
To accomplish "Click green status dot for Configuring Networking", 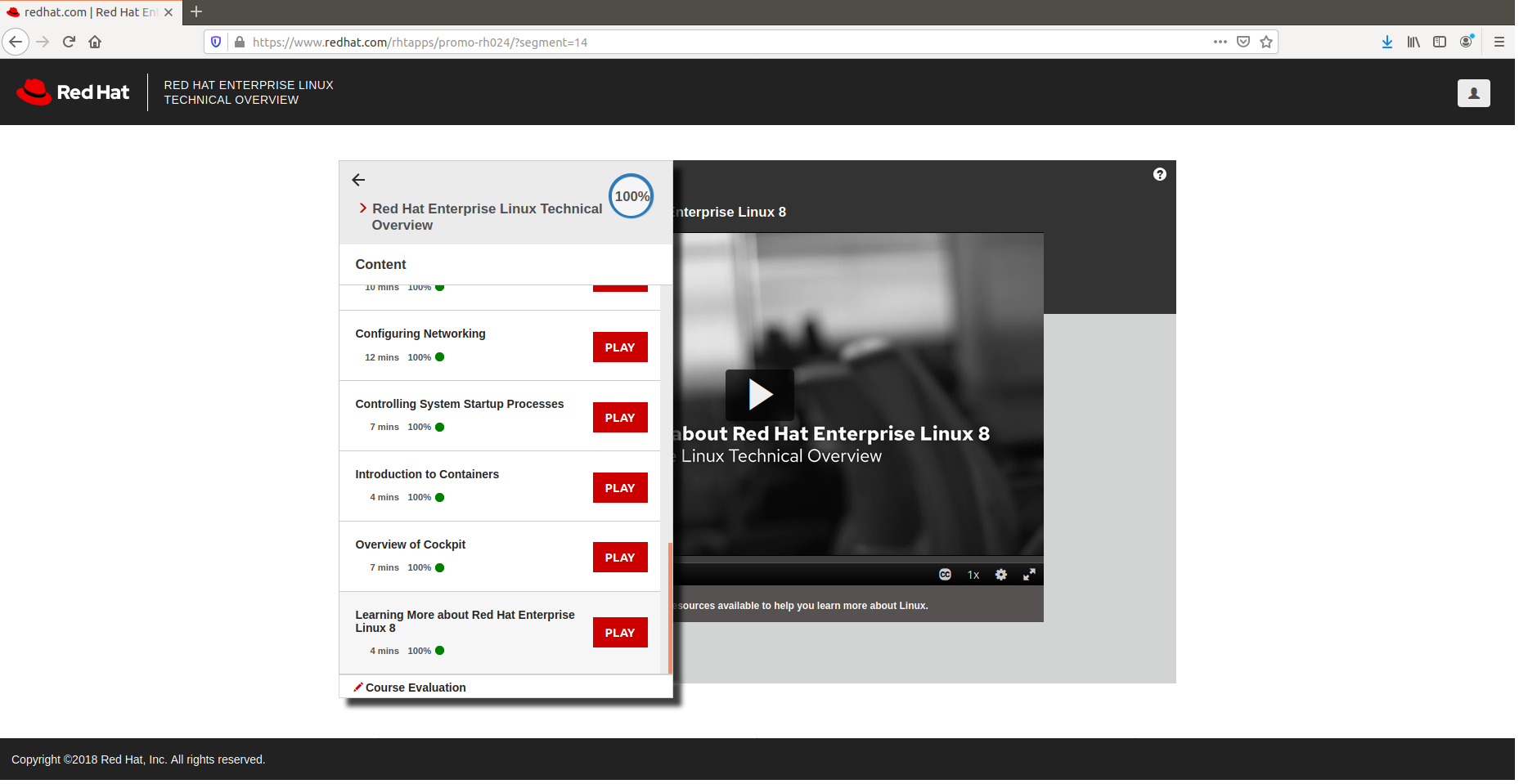I will (440, 357).
